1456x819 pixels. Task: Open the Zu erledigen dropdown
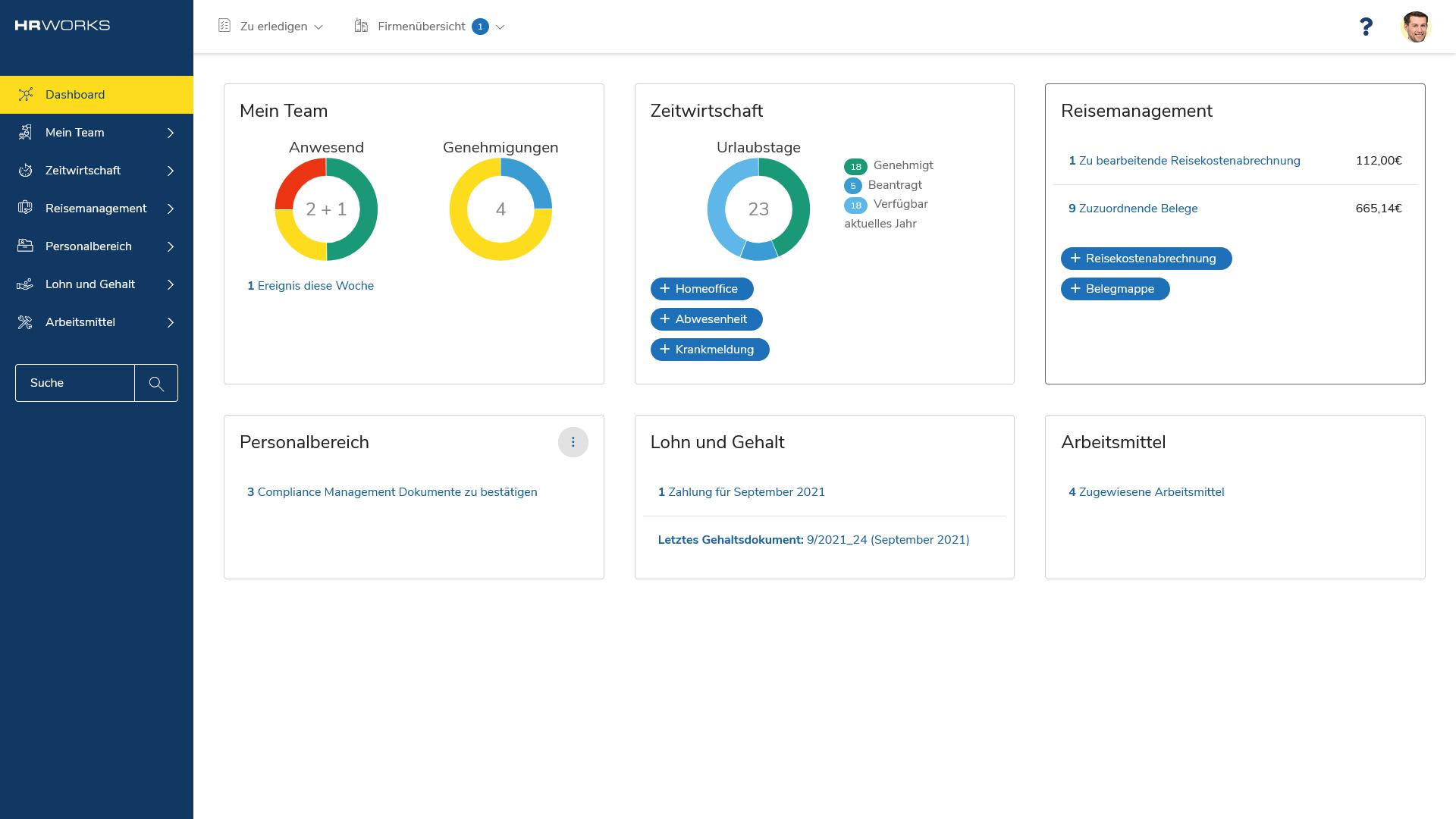(318, 27)
